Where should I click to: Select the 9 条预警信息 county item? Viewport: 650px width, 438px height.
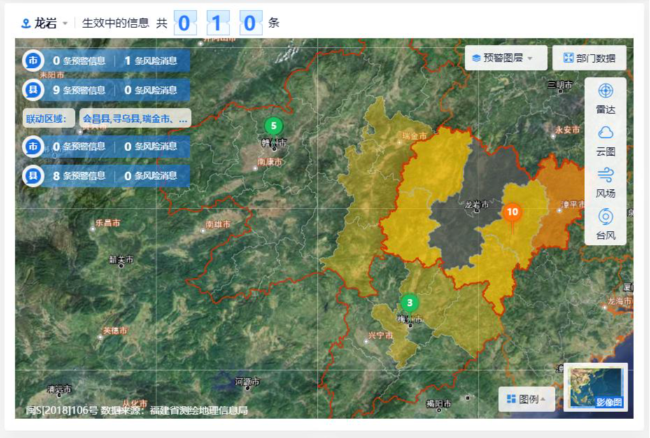pyautogui.click(x=79, y=90)
